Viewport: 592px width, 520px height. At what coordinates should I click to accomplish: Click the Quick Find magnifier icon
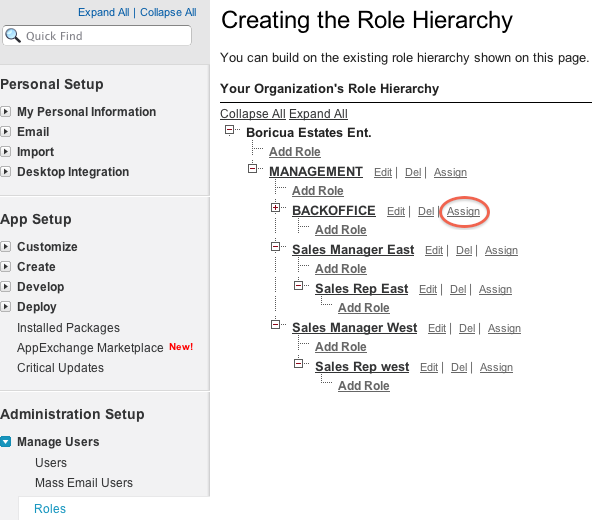pos(13,35)
